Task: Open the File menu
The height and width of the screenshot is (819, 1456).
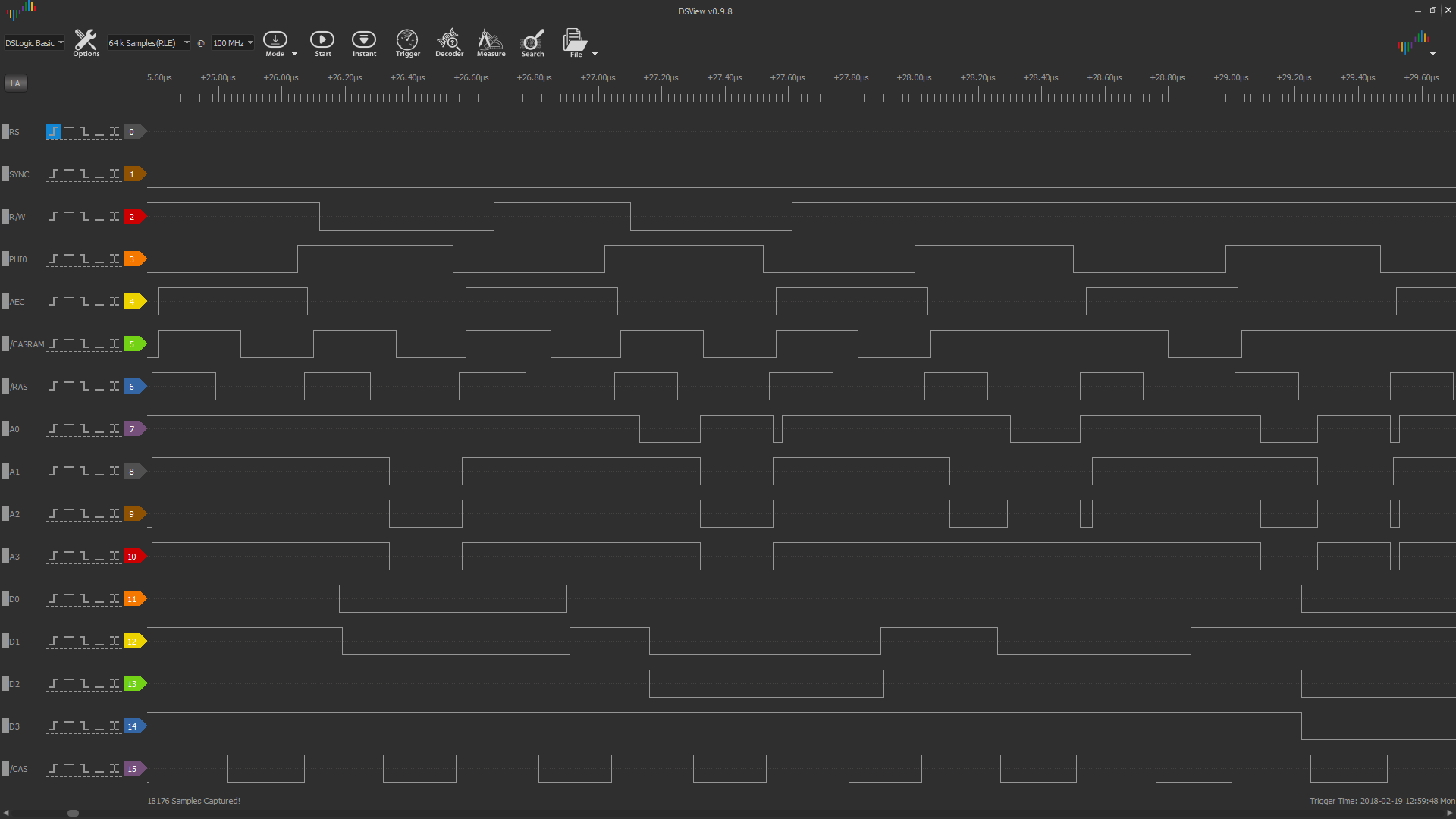Action: point(575,42)
